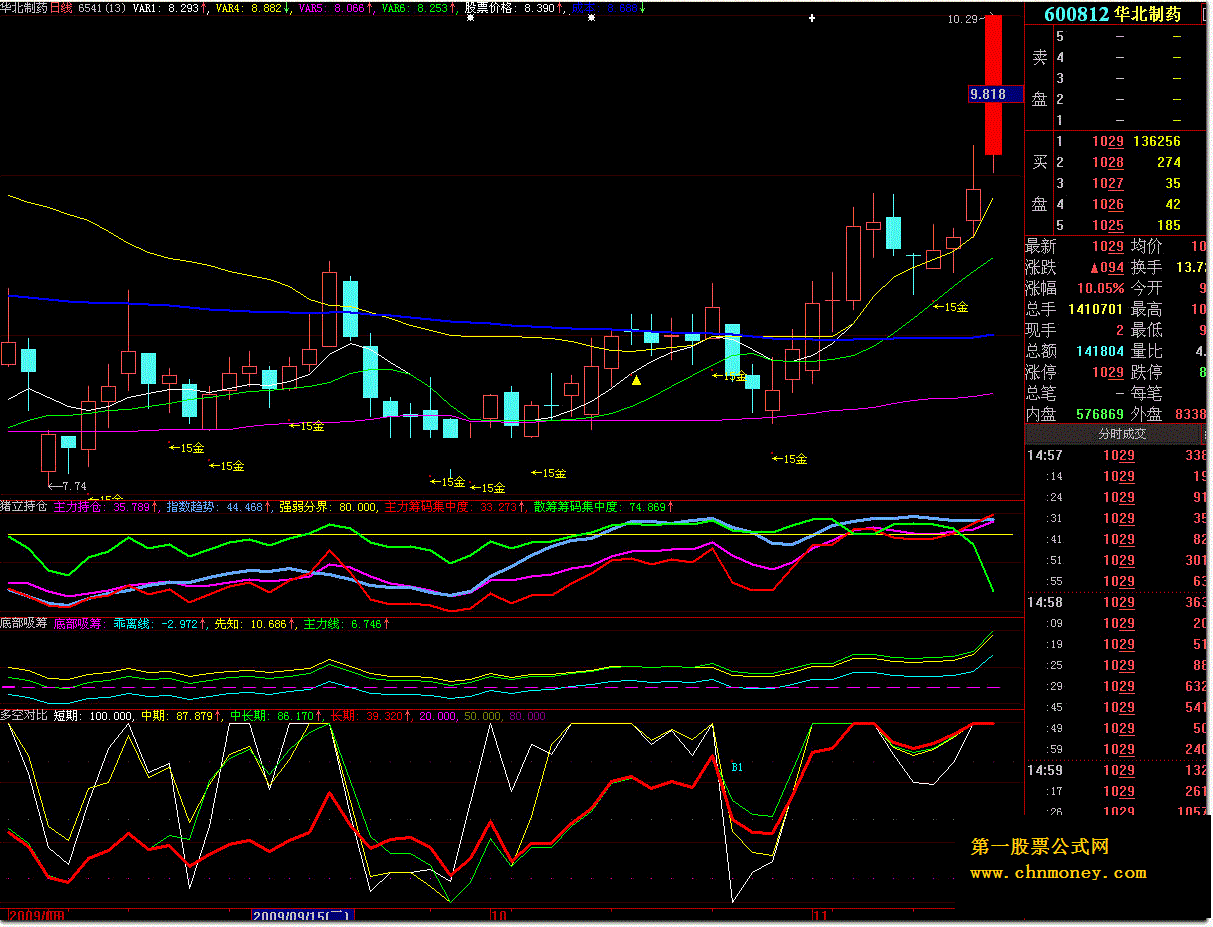The image size is (1213, 927).
Task: Click the 强弱分界: 80.000 value
Action: [x=327, y=507]
